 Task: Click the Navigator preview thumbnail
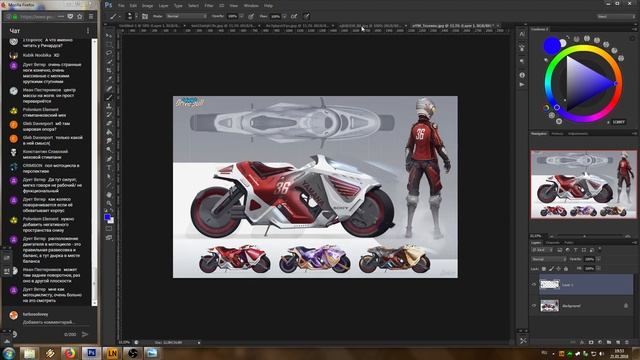coord(584,184)
